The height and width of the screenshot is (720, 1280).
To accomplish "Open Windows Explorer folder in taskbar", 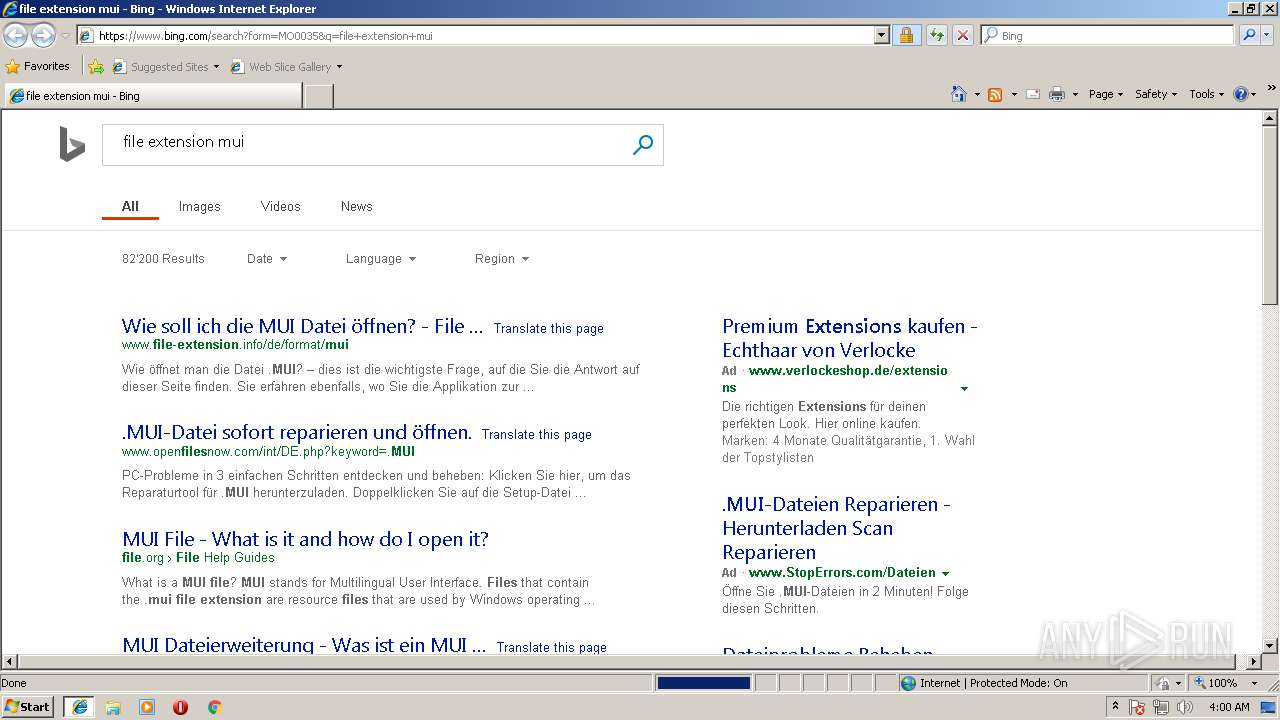I will (x=113, y=707).
